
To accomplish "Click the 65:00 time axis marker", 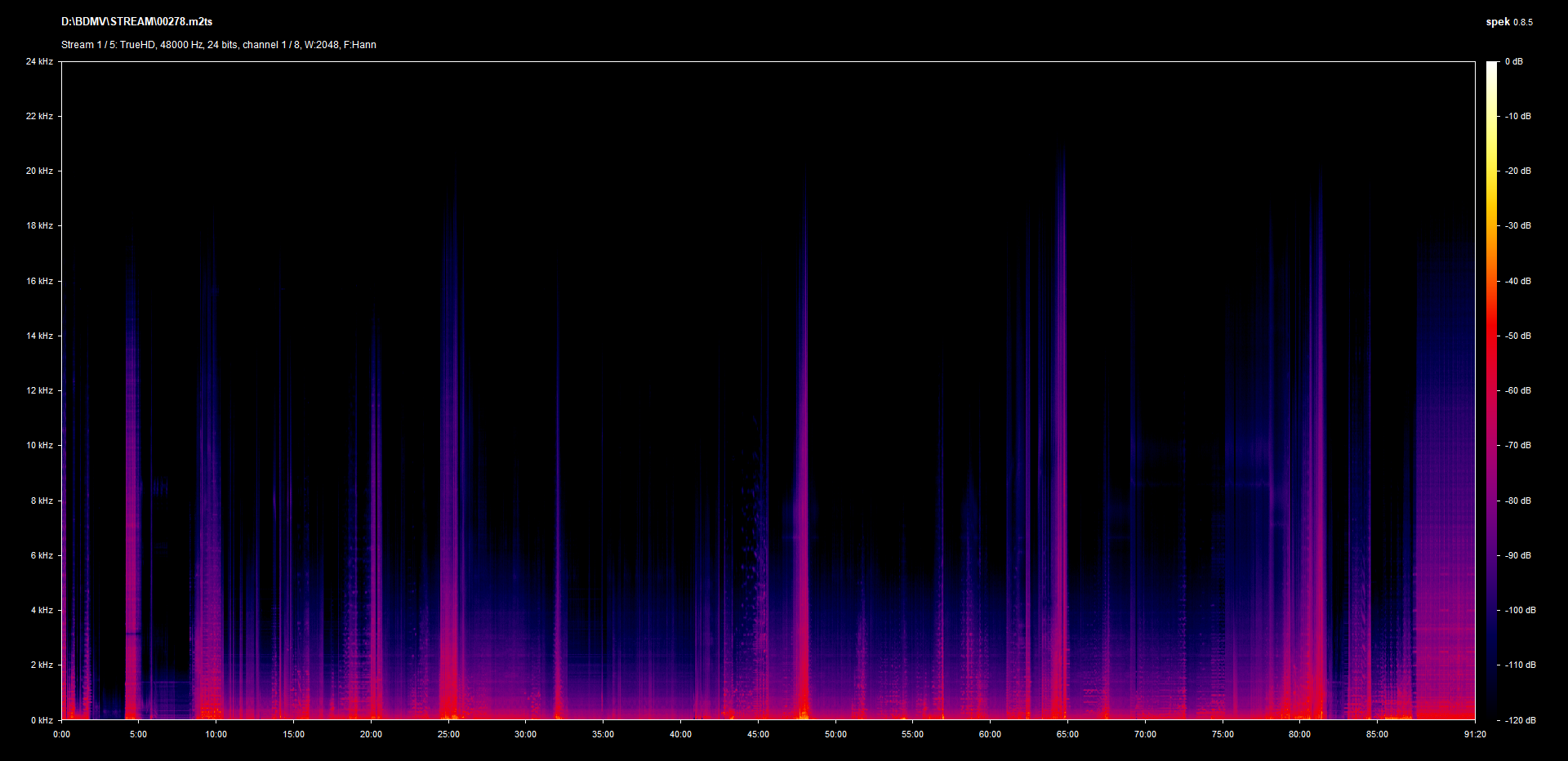I will (x=1067, y=734).
